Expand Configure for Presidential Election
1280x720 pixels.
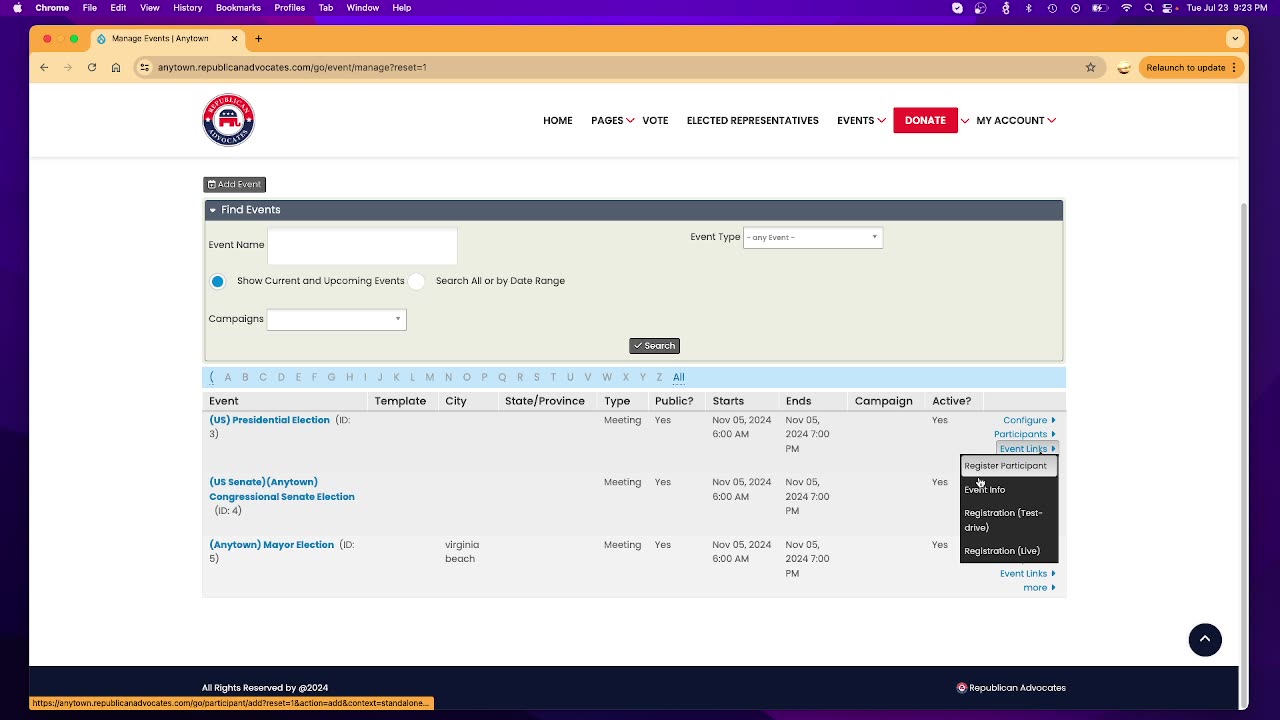coord(1029,420)
